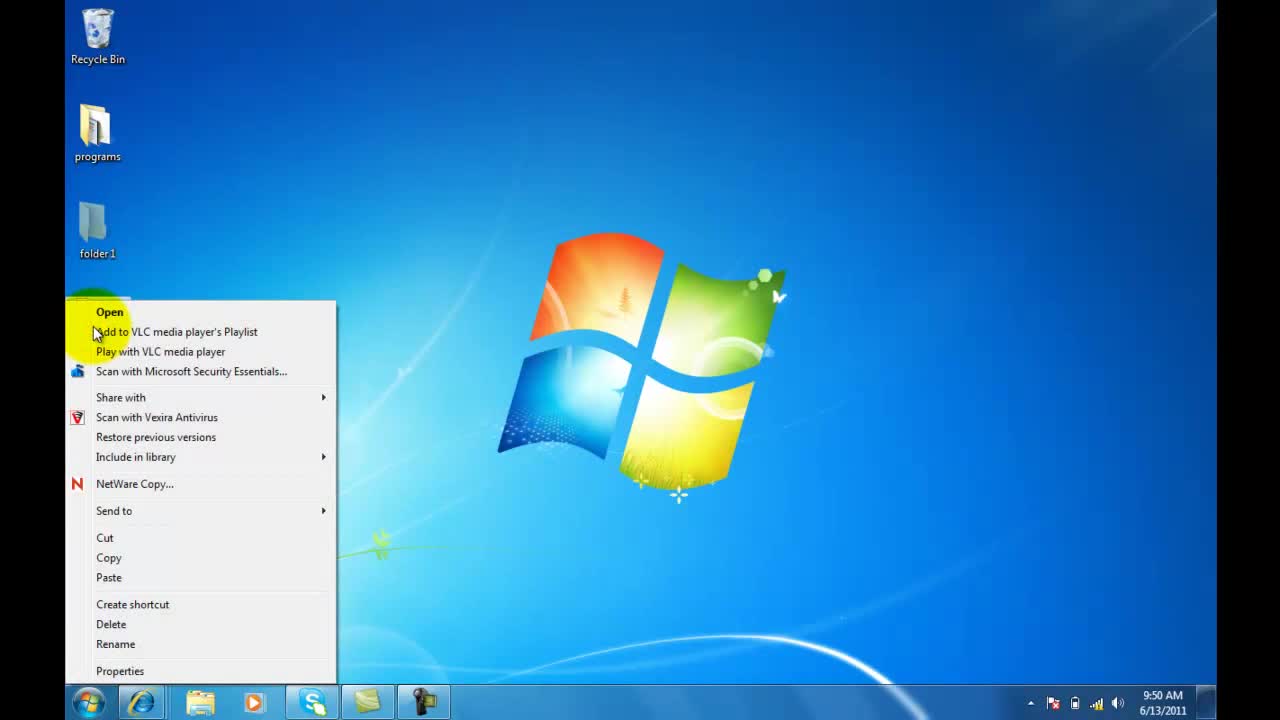Open the network signal tray icon
The width and height of the screenshot is (1280, 720).
1097,703
